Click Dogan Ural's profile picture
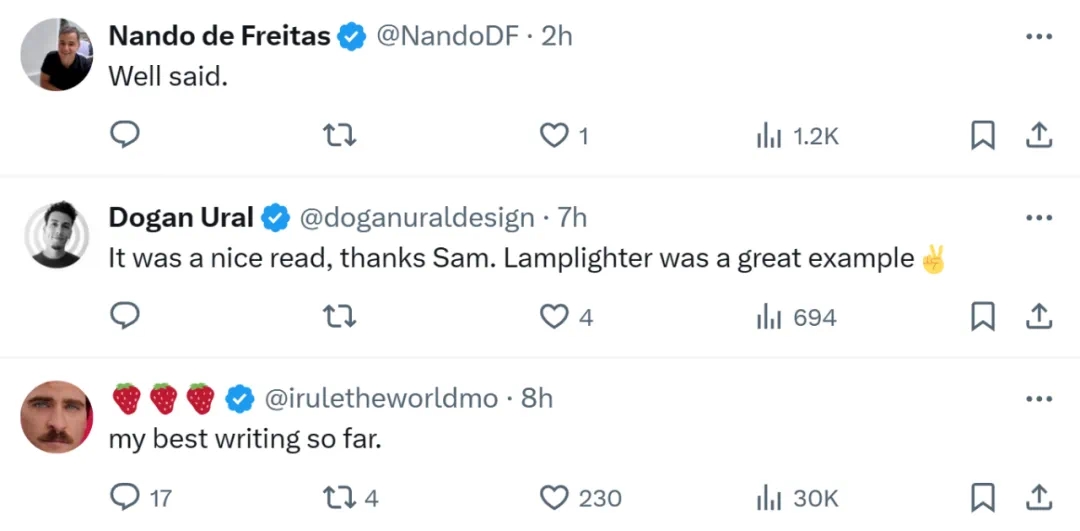The width and height of the screenshot is (1080, 531). click(56, 234)
